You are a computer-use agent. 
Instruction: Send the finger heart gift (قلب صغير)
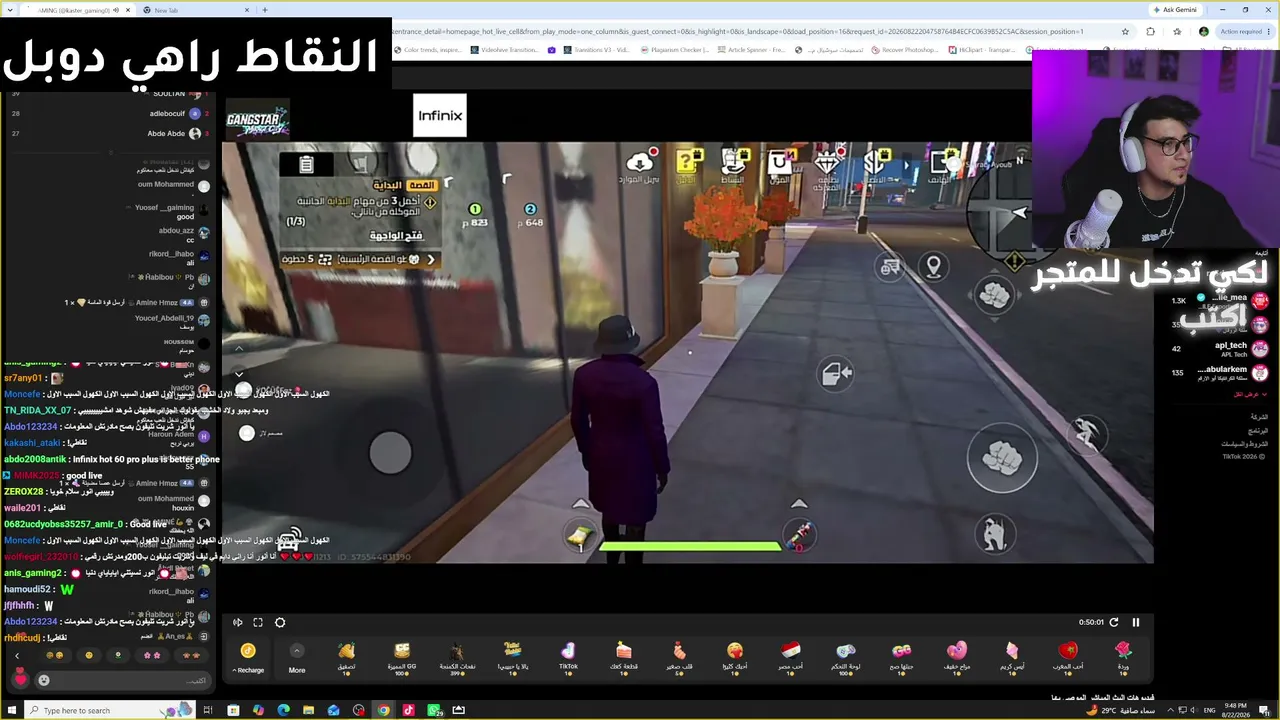click(x=679, y=657)
